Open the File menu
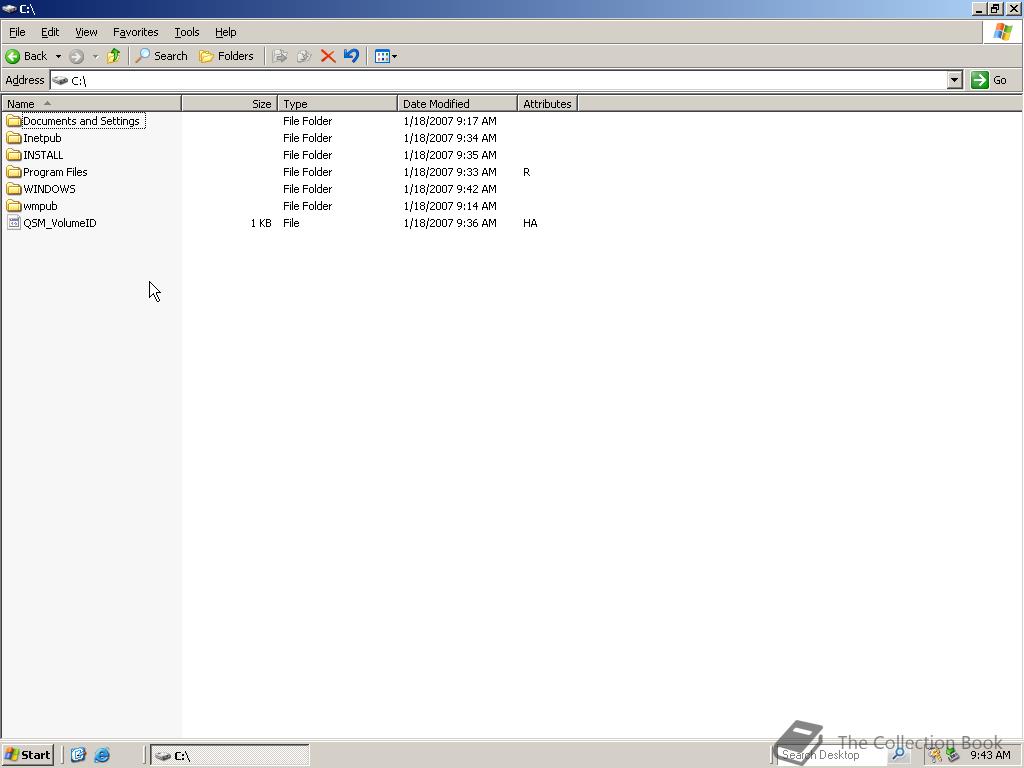Image resolution: width=1024 pixels, height=768 pixels. [x=17, y=32]
